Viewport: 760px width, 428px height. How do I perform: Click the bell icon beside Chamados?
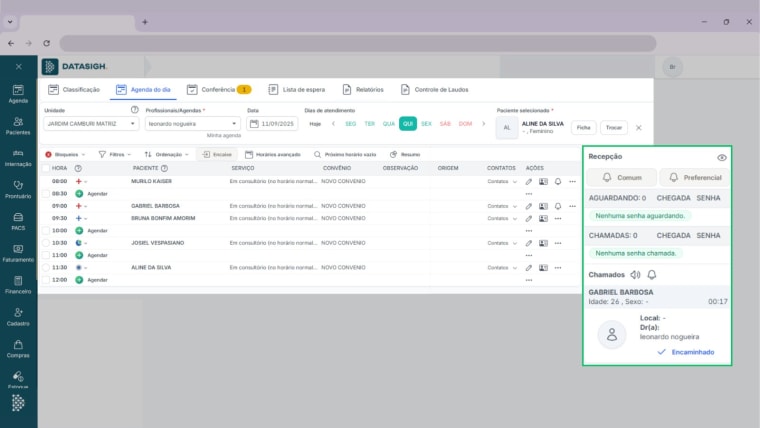652,275
